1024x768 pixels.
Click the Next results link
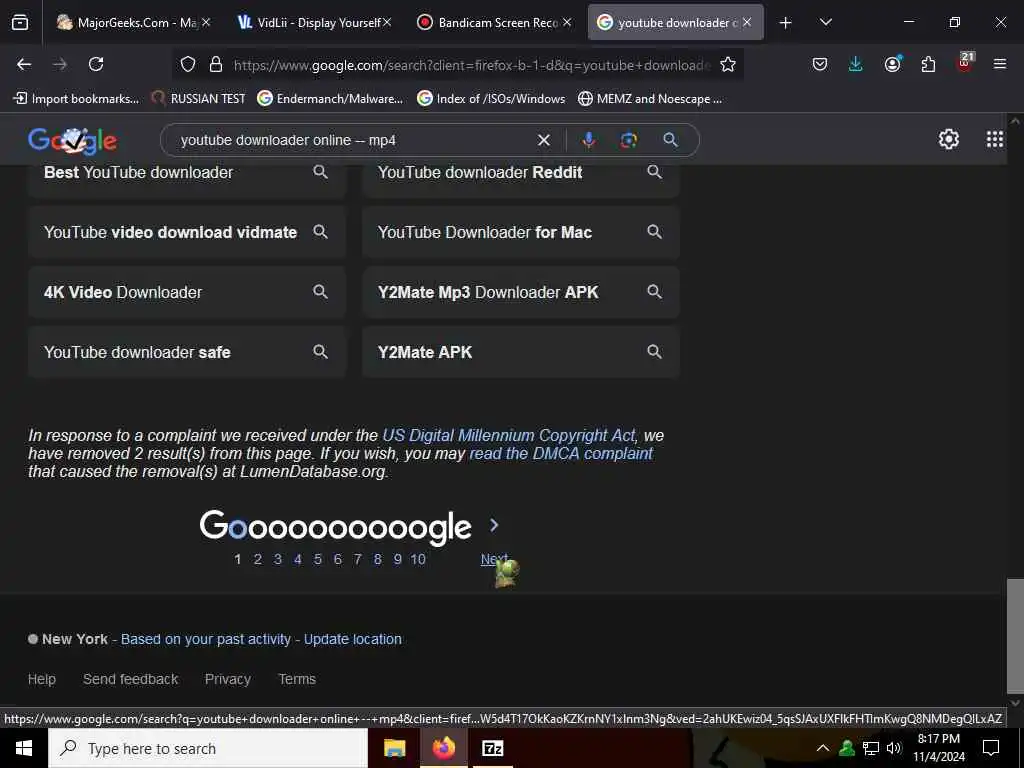[x=494, y=560]
